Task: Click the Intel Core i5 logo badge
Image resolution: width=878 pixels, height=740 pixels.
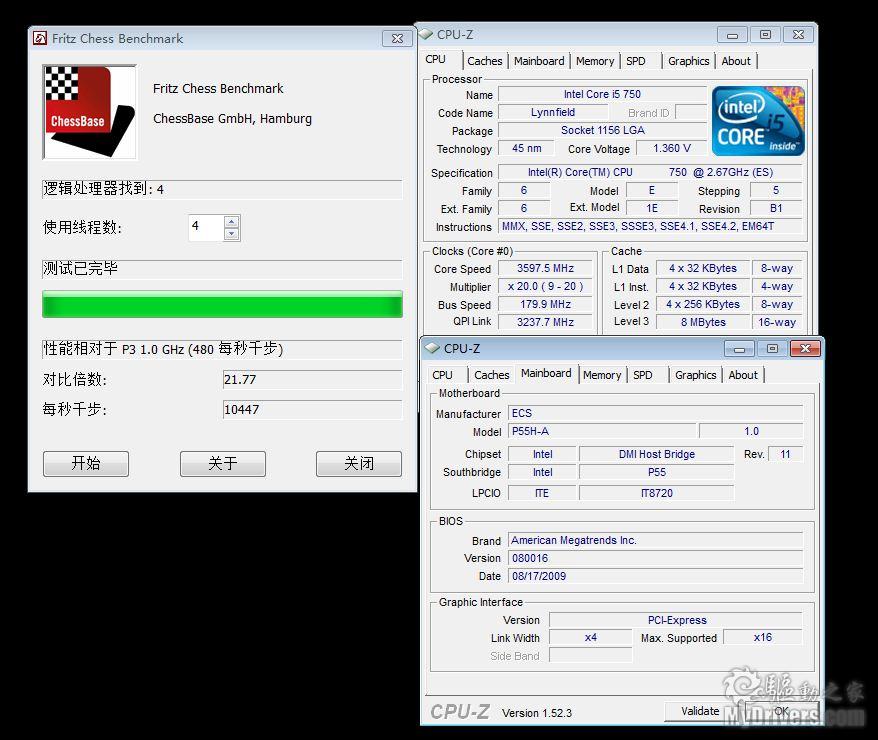Action: point(758,121)
